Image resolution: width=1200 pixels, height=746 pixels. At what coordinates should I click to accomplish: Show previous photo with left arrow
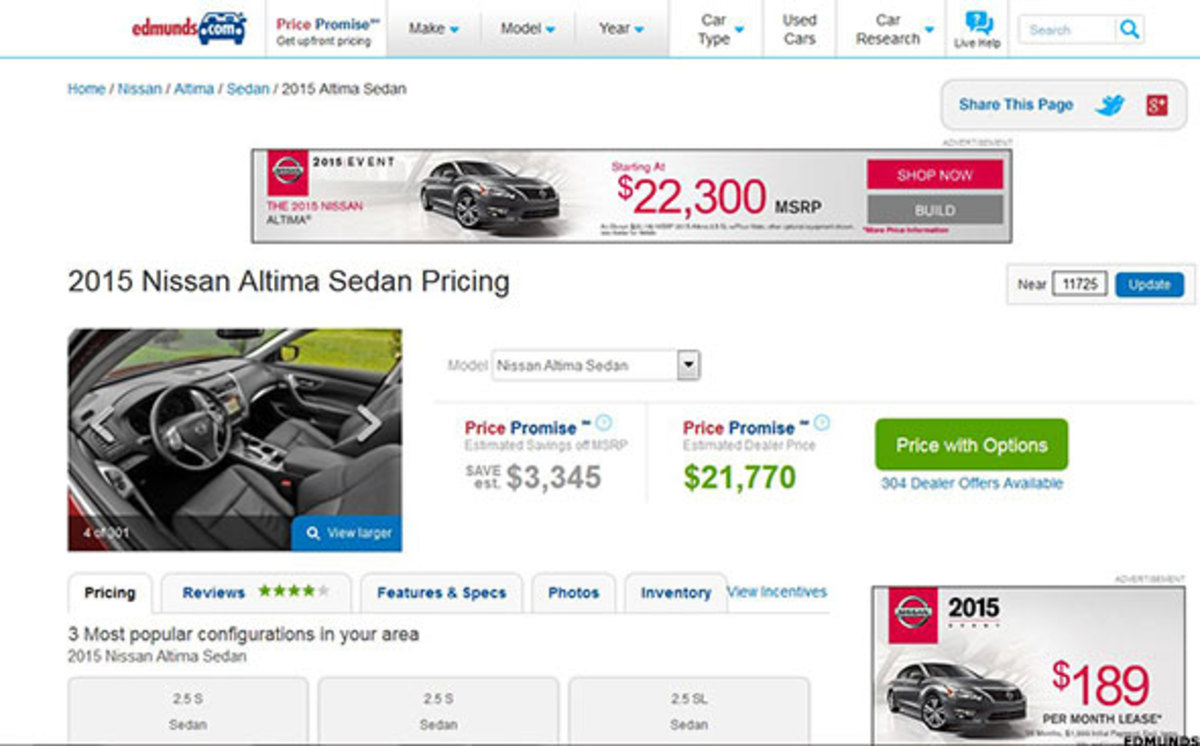pos(101,423)
